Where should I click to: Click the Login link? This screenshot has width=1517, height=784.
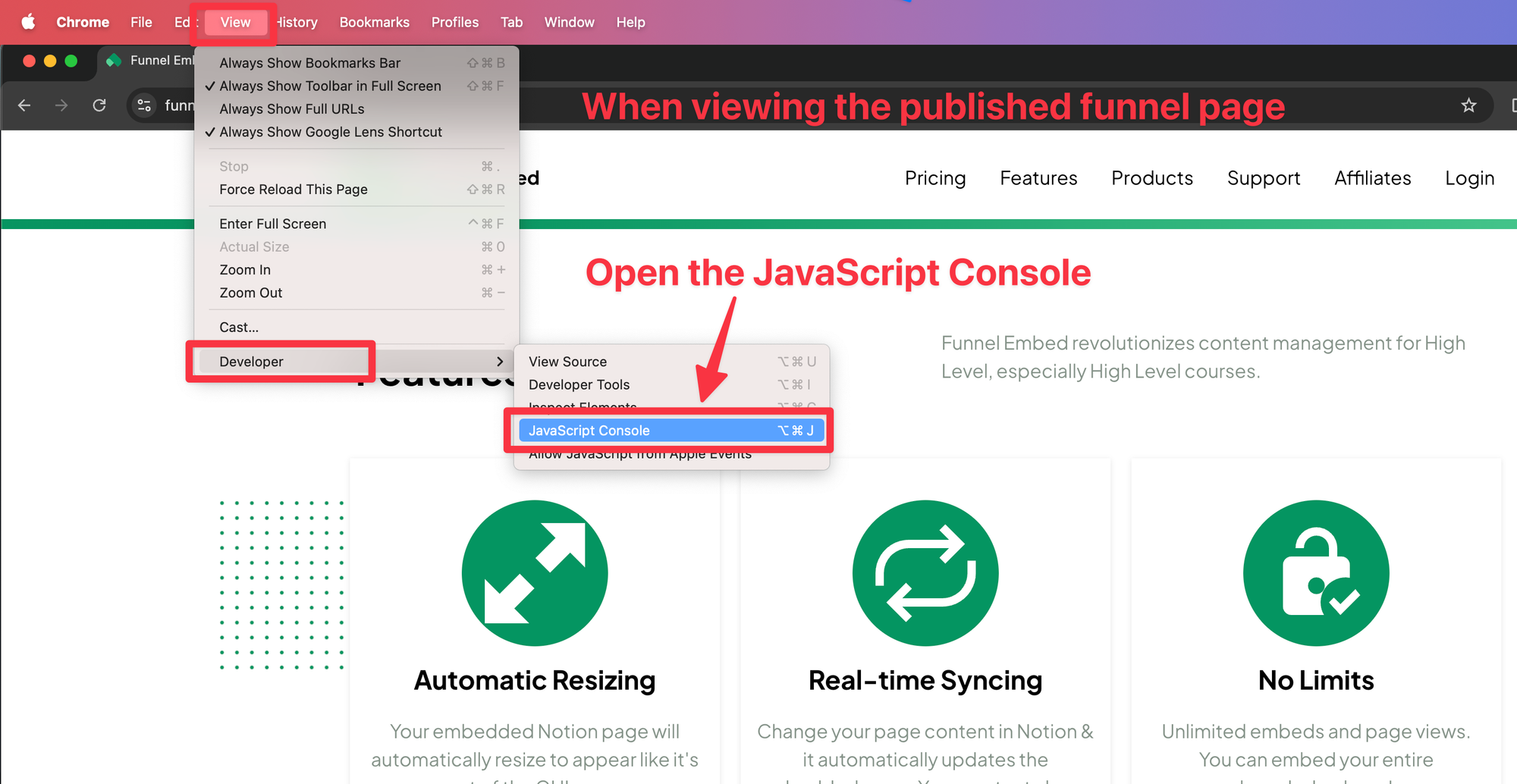point(1469,178)
